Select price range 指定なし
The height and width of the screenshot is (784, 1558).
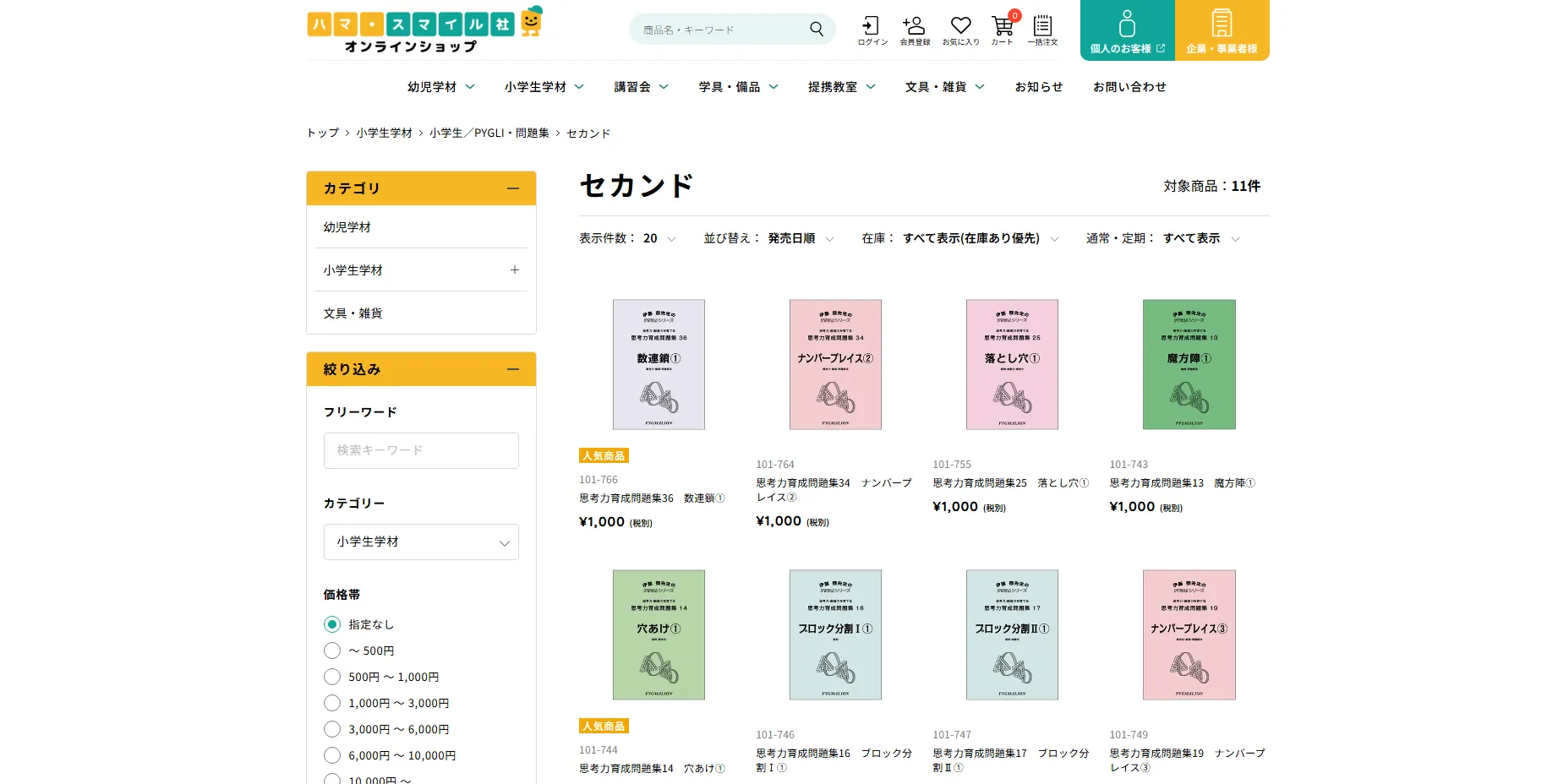coord(332,624)
